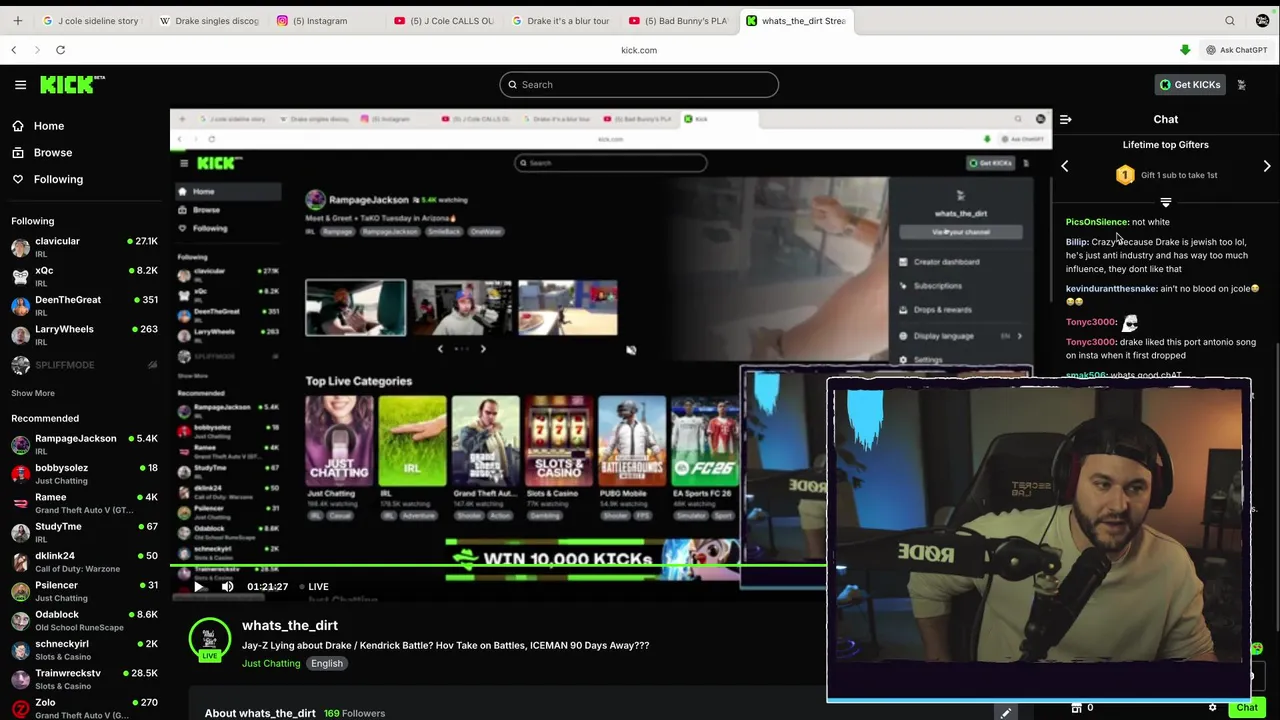Open DeenTheGreat in Following list

84,306
